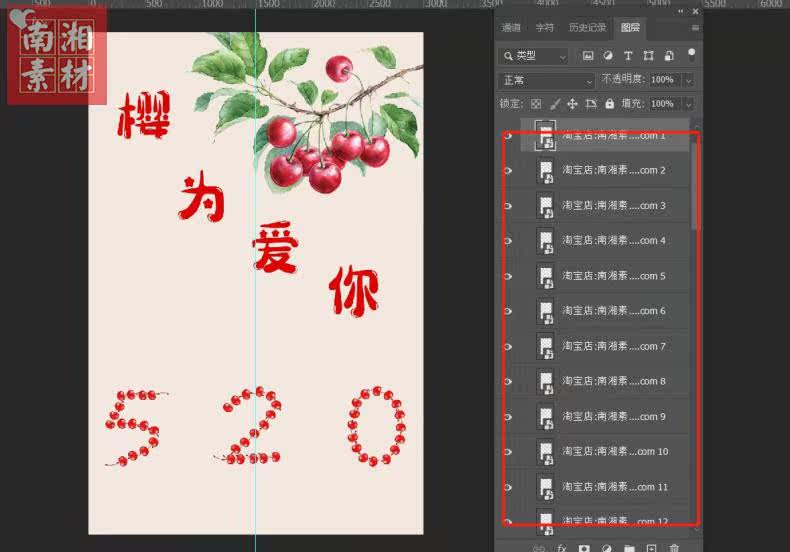The width and height of the screenshot is (790, 552).
Task: Filter layers by adjustment layers icon
Action: (608, 56)
